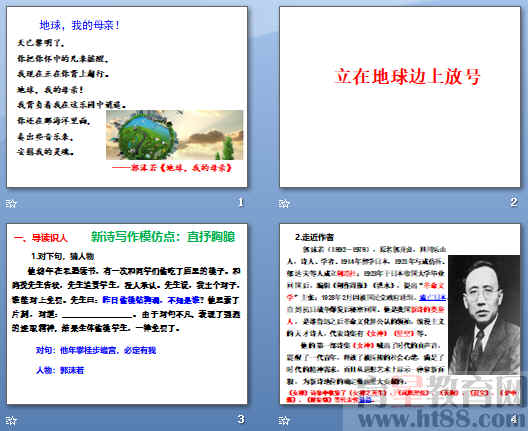Click the author portrait photo in slide 4
528x431 pixels.
pyautogui.click(x=484, y=315)
